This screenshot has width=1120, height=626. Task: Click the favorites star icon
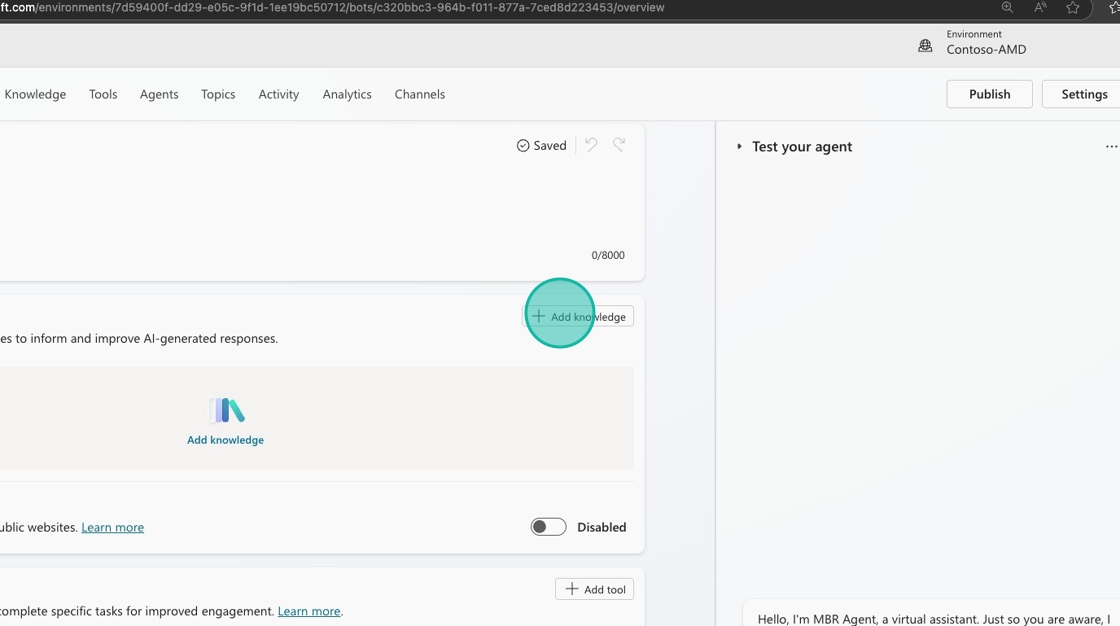(1073, 8)
